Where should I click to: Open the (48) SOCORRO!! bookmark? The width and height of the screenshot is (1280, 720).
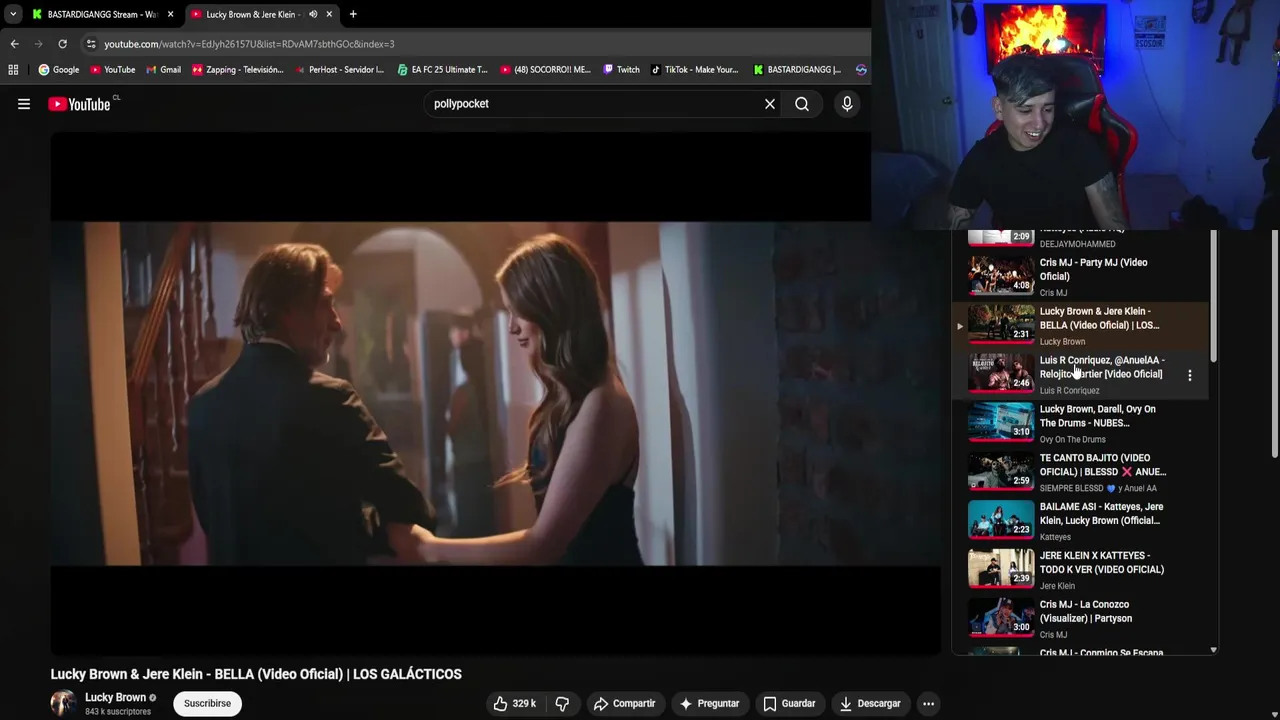coord(545,70)
